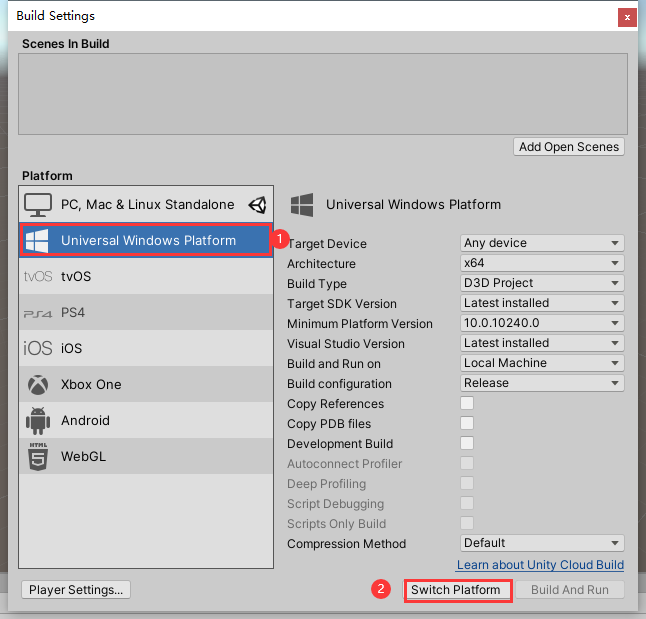Click the Scenes In Build list area
The height and width of the screenshot is (619, 646).
[323, 94]
